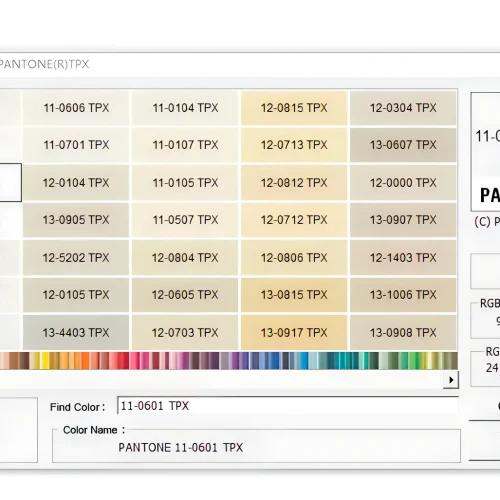This screenshot has width=500, height=500.
Task: Select the 13-1006 TPX swatch
Action: click(x=403, y=295)
